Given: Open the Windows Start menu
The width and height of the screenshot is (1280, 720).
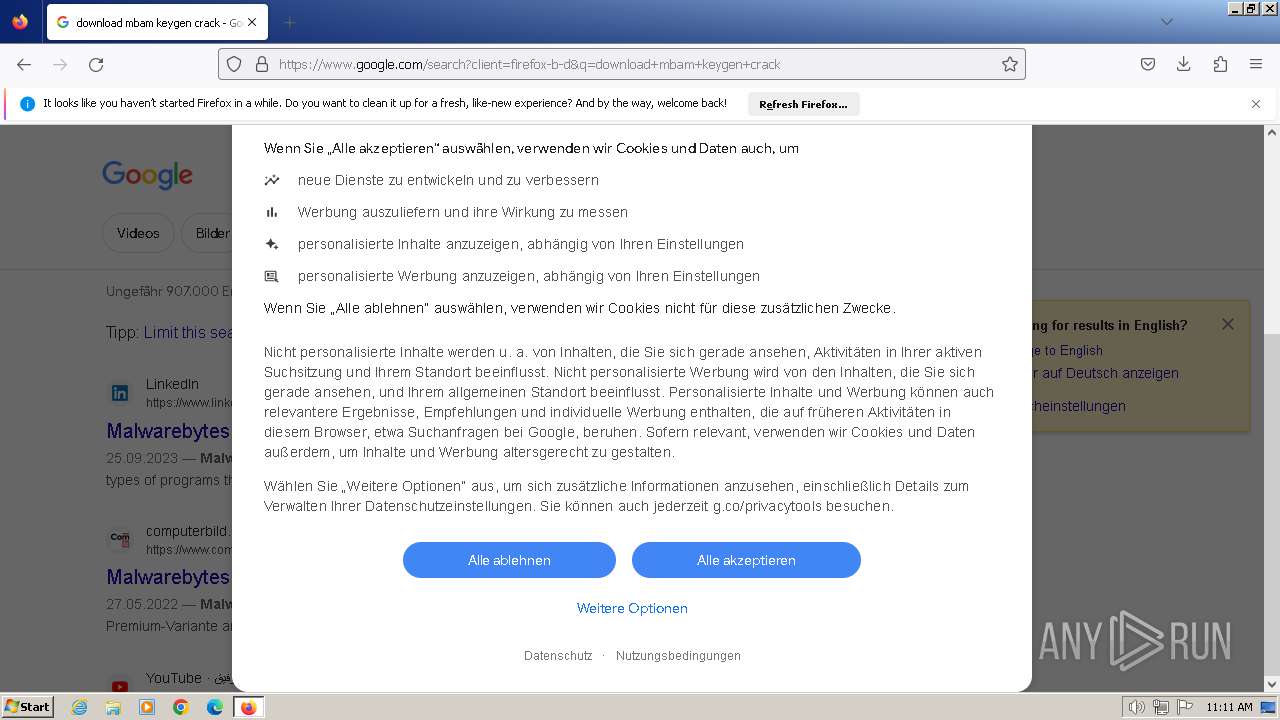Looking at the screenshot, I should [28, 707].
